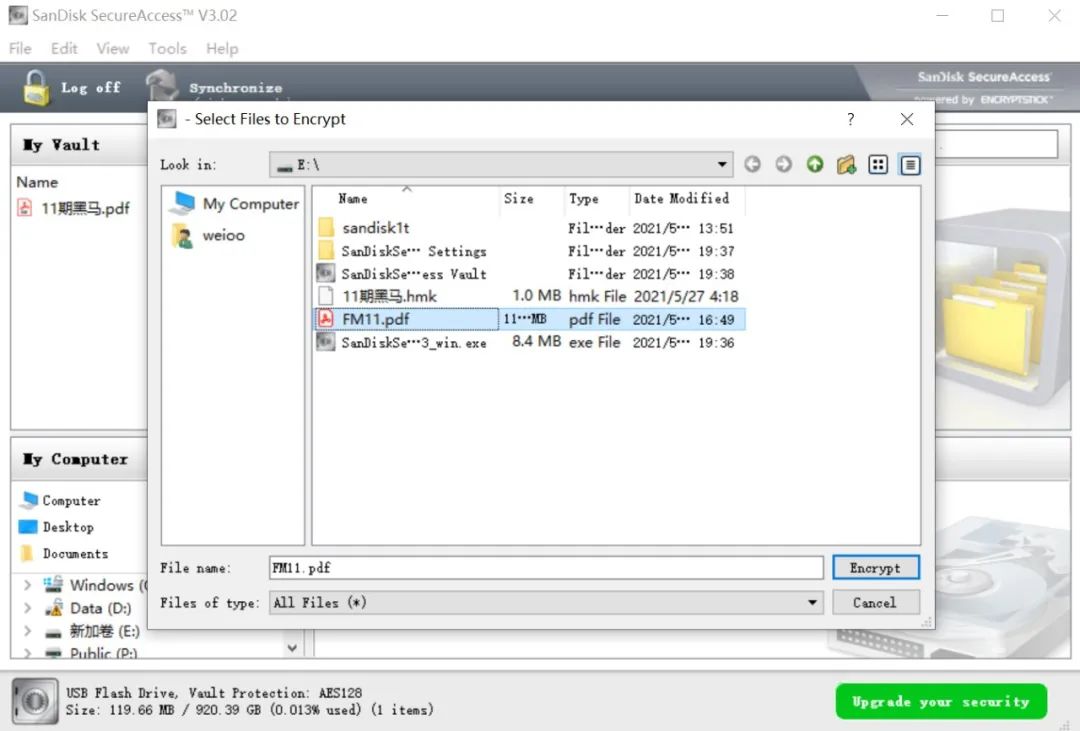
Task: Expand the Public (P:) tree node
Action: click(28, 652)
